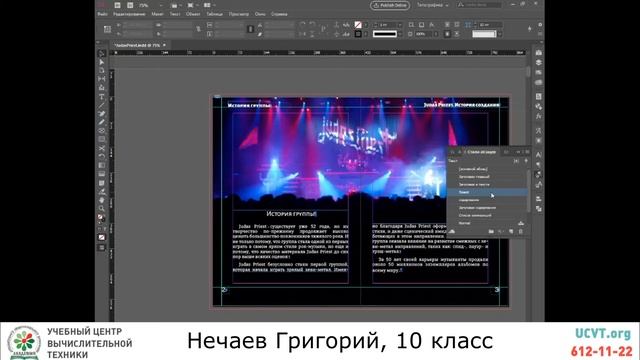The image size is (640, 360).
Task: Open the Character panel icon in dock
Action: point(539,155)
